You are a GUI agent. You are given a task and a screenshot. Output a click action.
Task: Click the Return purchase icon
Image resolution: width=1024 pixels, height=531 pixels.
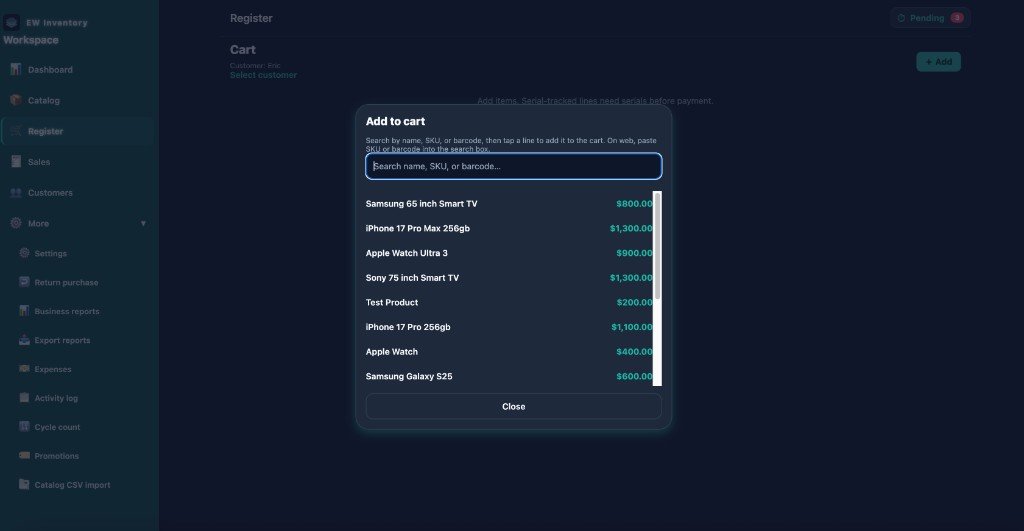24,282
